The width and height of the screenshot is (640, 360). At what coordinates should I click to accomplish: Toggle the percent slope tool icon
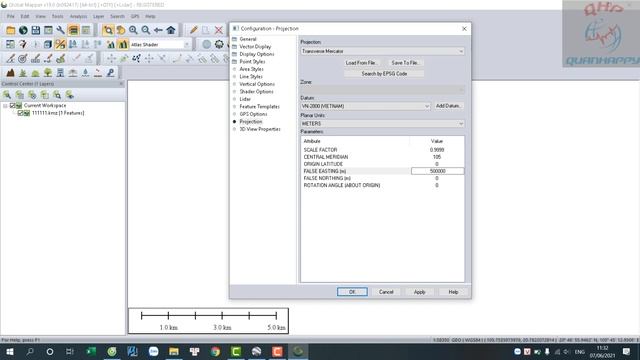(60, 44)
